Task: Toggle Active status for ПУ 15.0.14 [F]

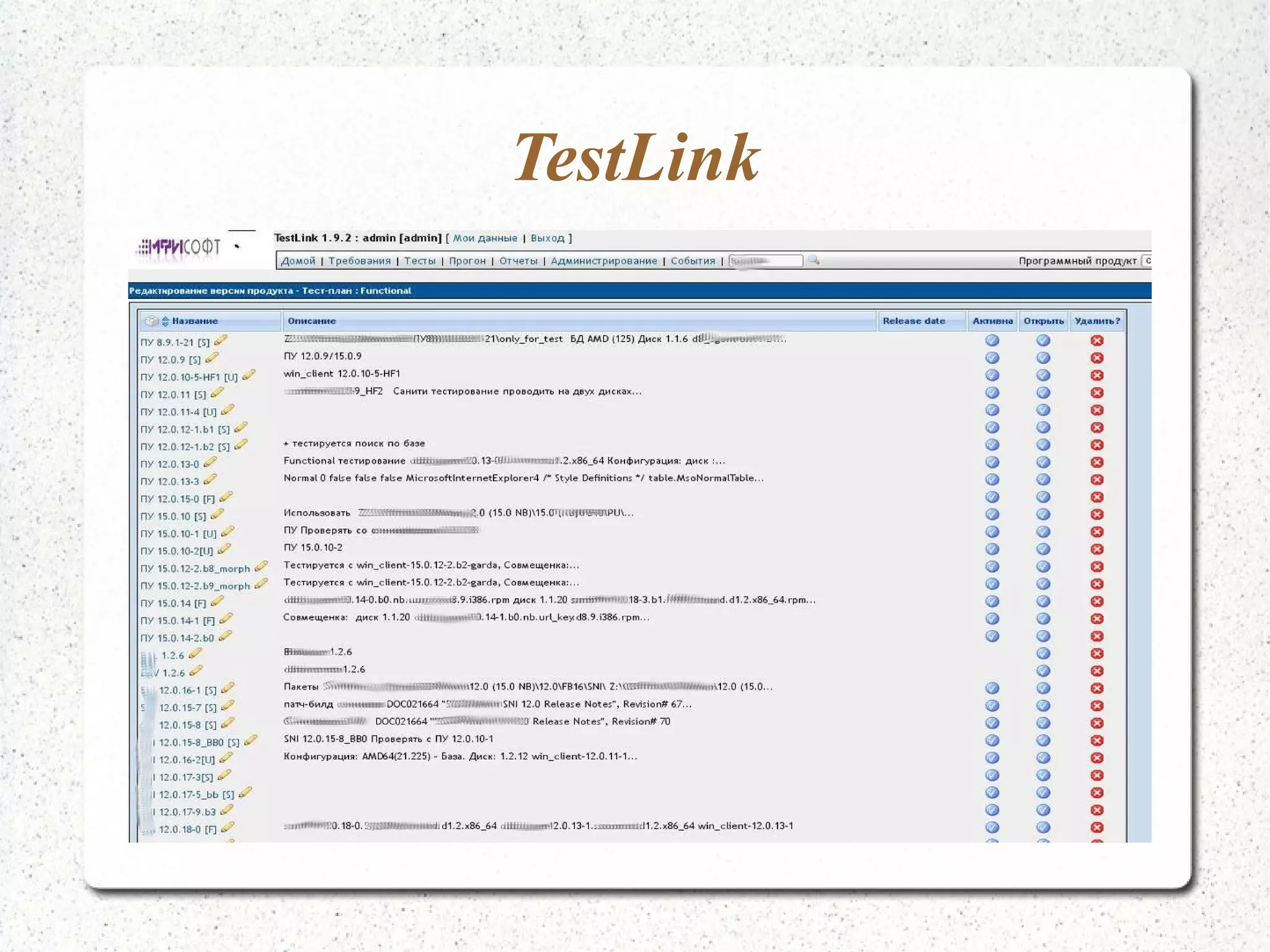Action: (992, 601)
